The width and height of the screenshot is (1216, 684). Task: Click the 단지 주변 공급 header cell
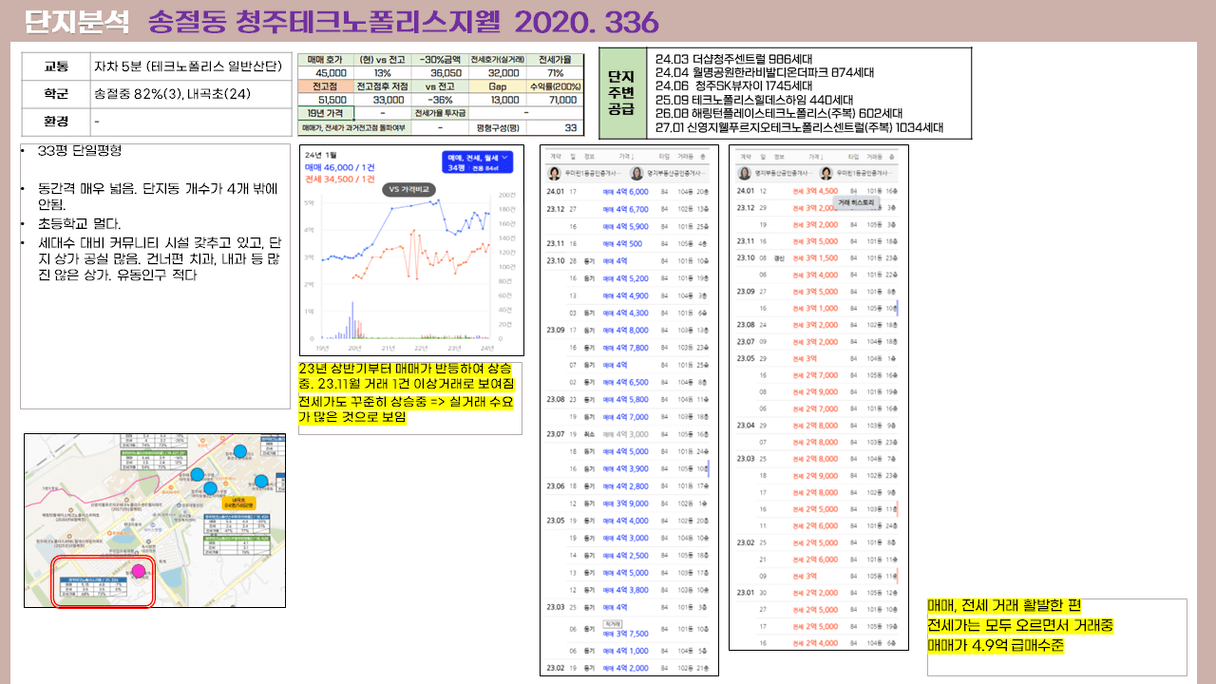coord(623,92)
